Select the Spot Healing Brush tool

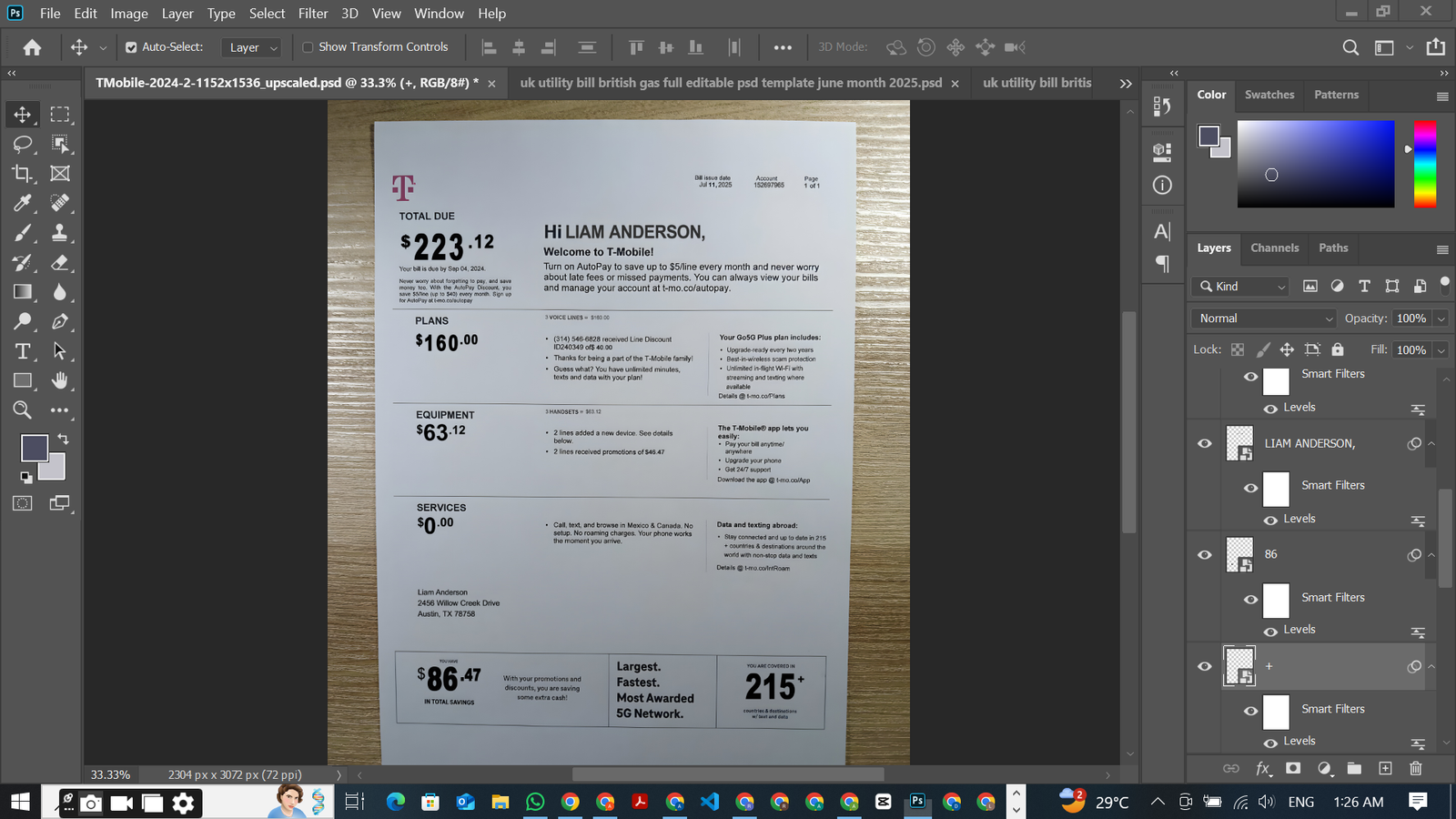(60, 203)
